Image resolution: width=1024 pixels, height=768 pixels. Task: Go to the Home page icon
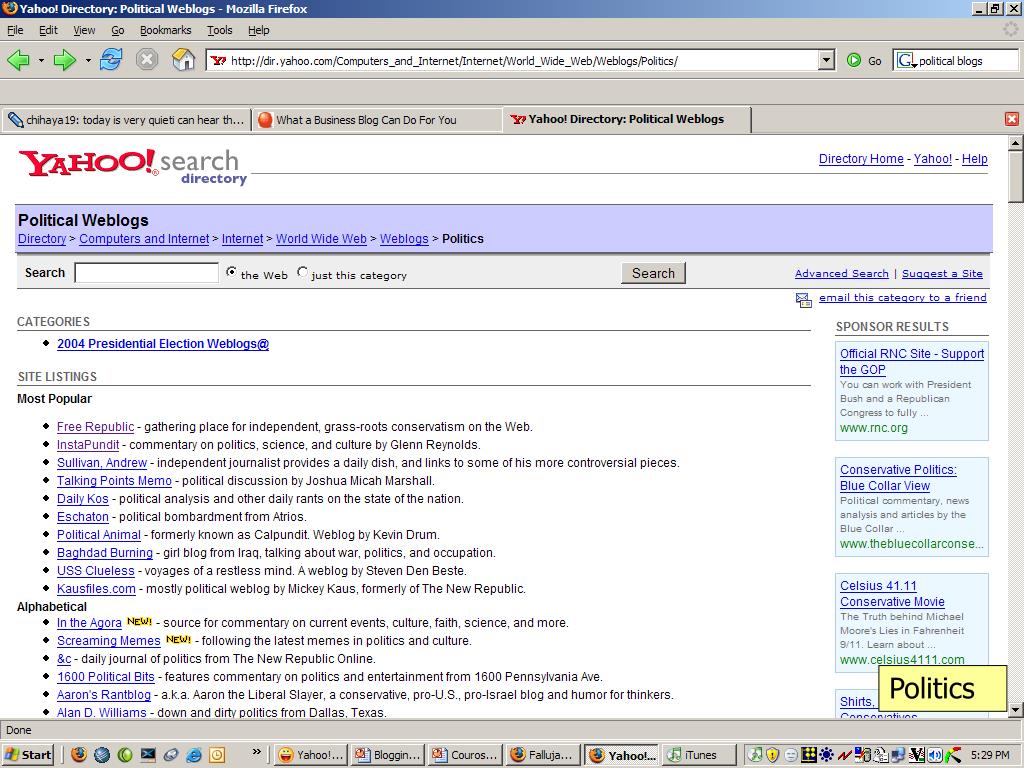point(184,60)
